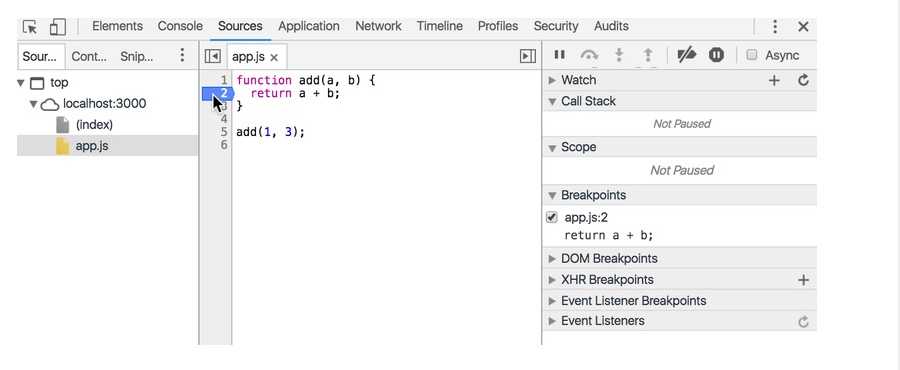Click the deactivate breakpoints icon
Image resolution: width=900 pixels, height=370 pixels.
(686, 55)
